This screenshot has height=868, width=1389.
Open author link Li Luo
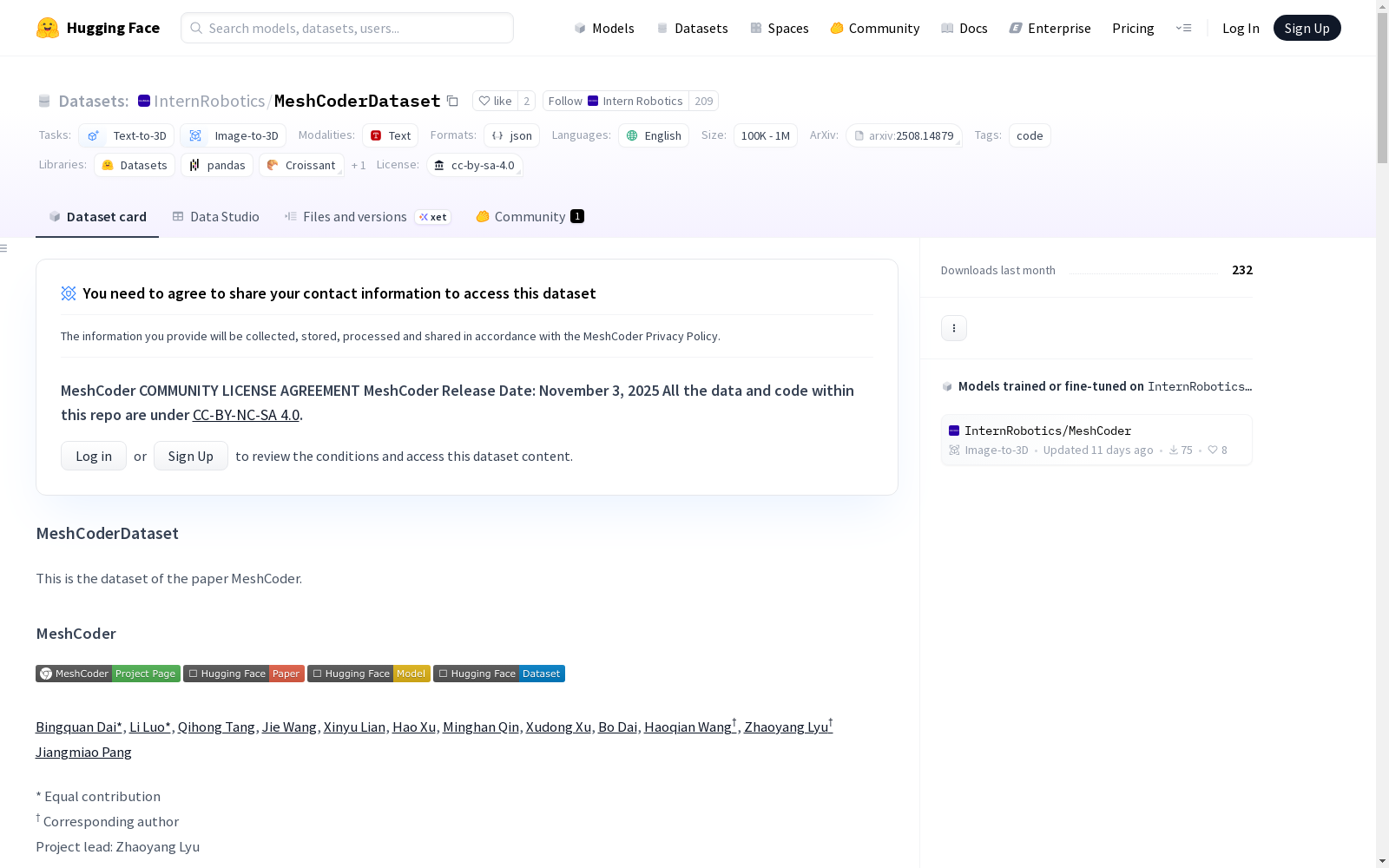point(150,727)
